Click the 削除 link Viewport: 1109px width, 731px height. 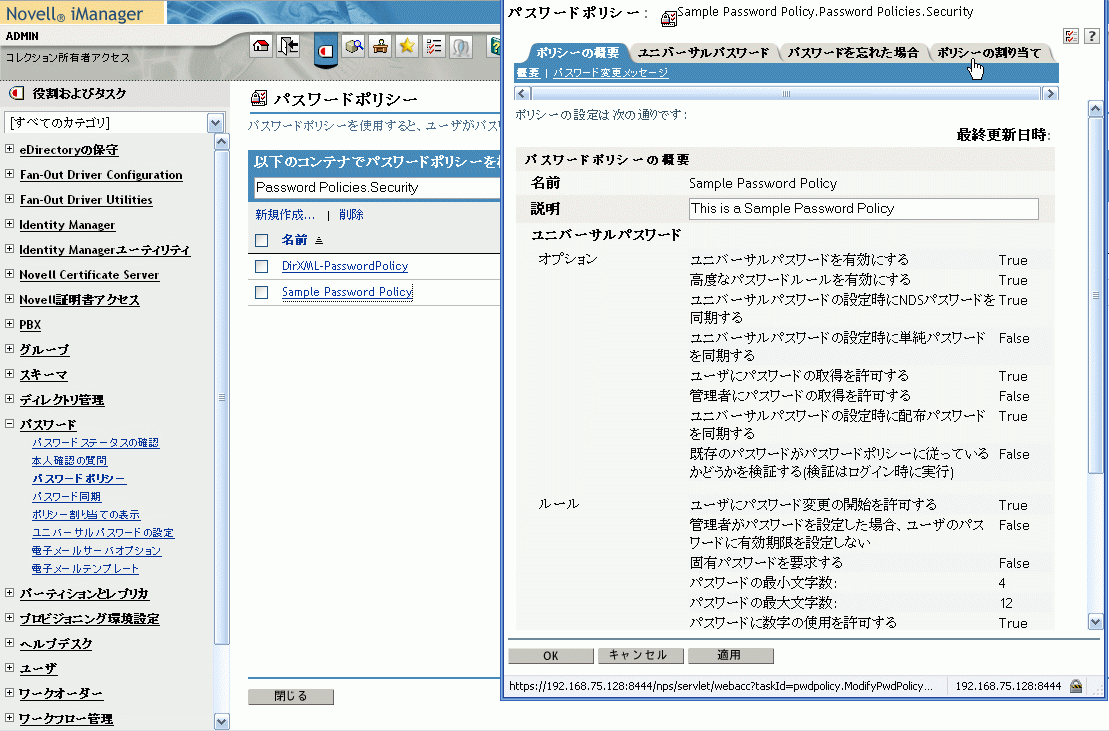351,214
